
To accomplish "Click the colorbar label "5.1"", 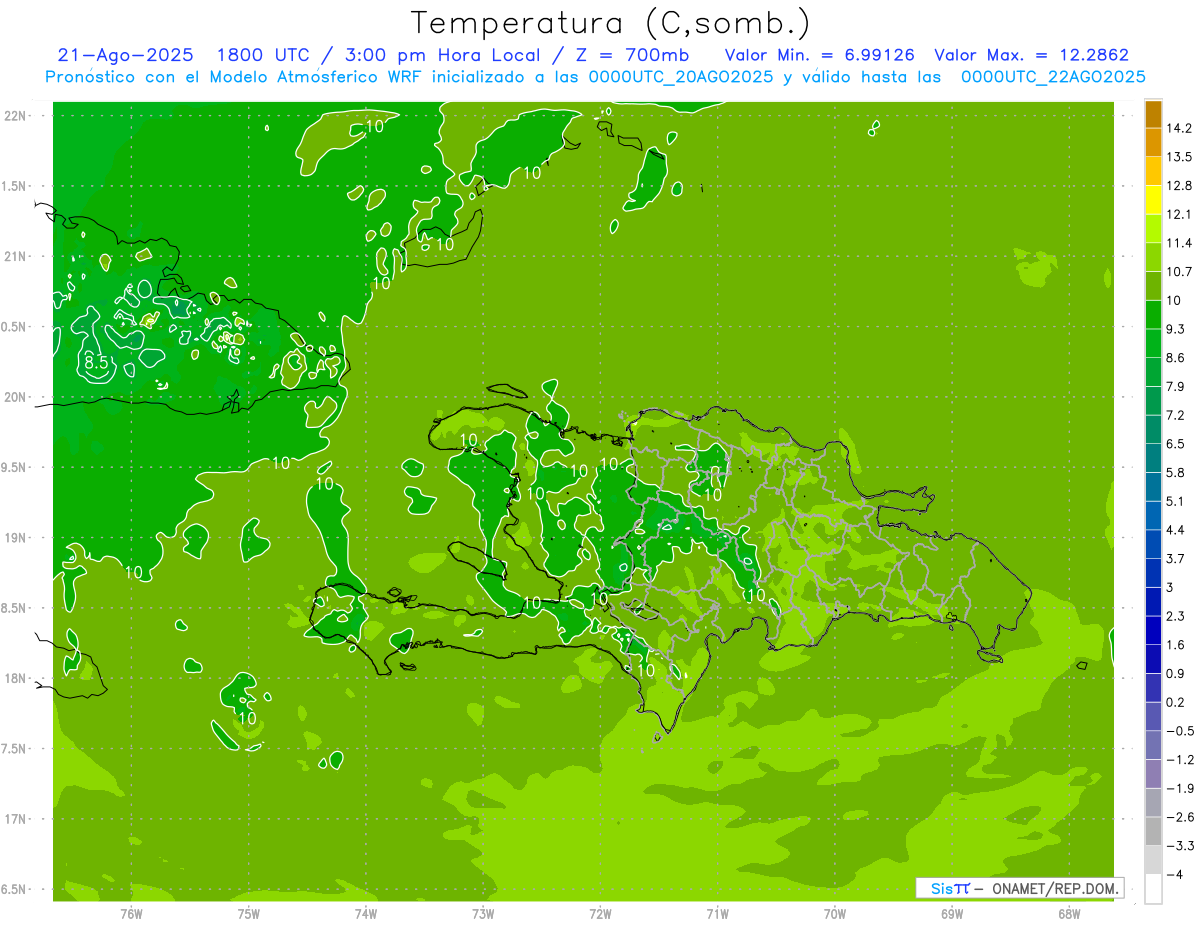I will [1176, 501].
